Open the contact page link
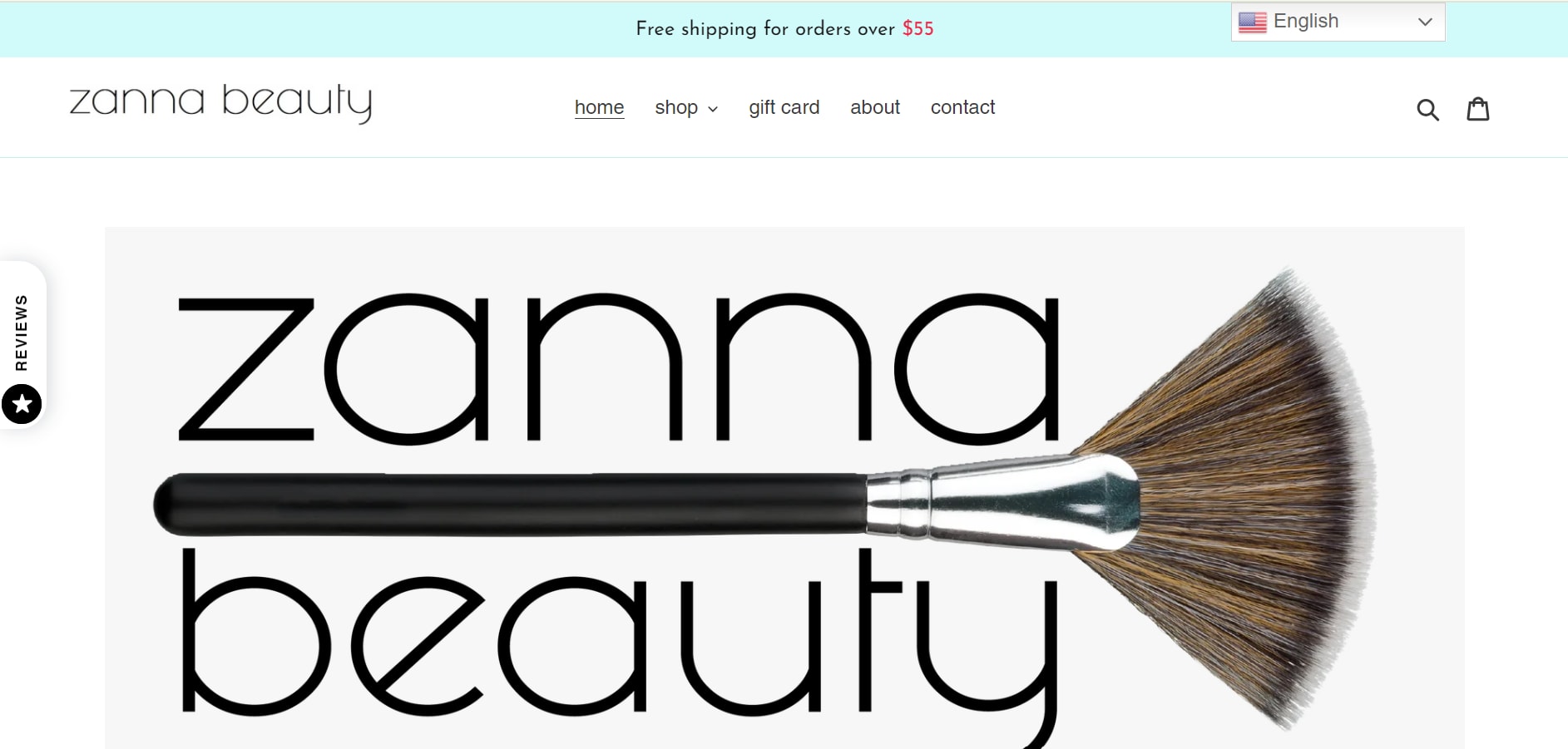Viewport: 1568px width, 749px height. [962, 107]
